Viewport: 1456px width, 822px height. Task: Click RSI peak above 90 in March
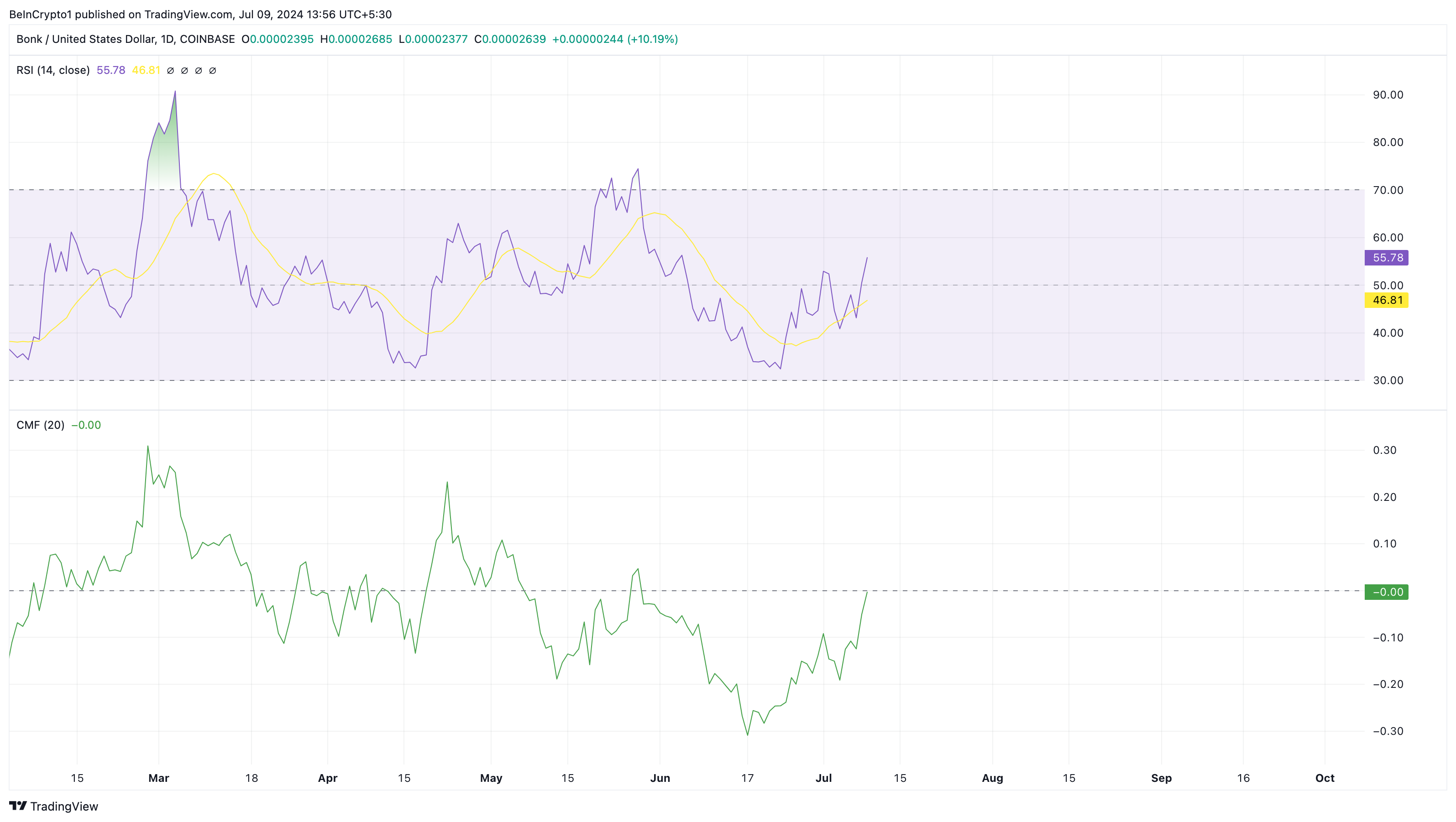tap(175, 92)
